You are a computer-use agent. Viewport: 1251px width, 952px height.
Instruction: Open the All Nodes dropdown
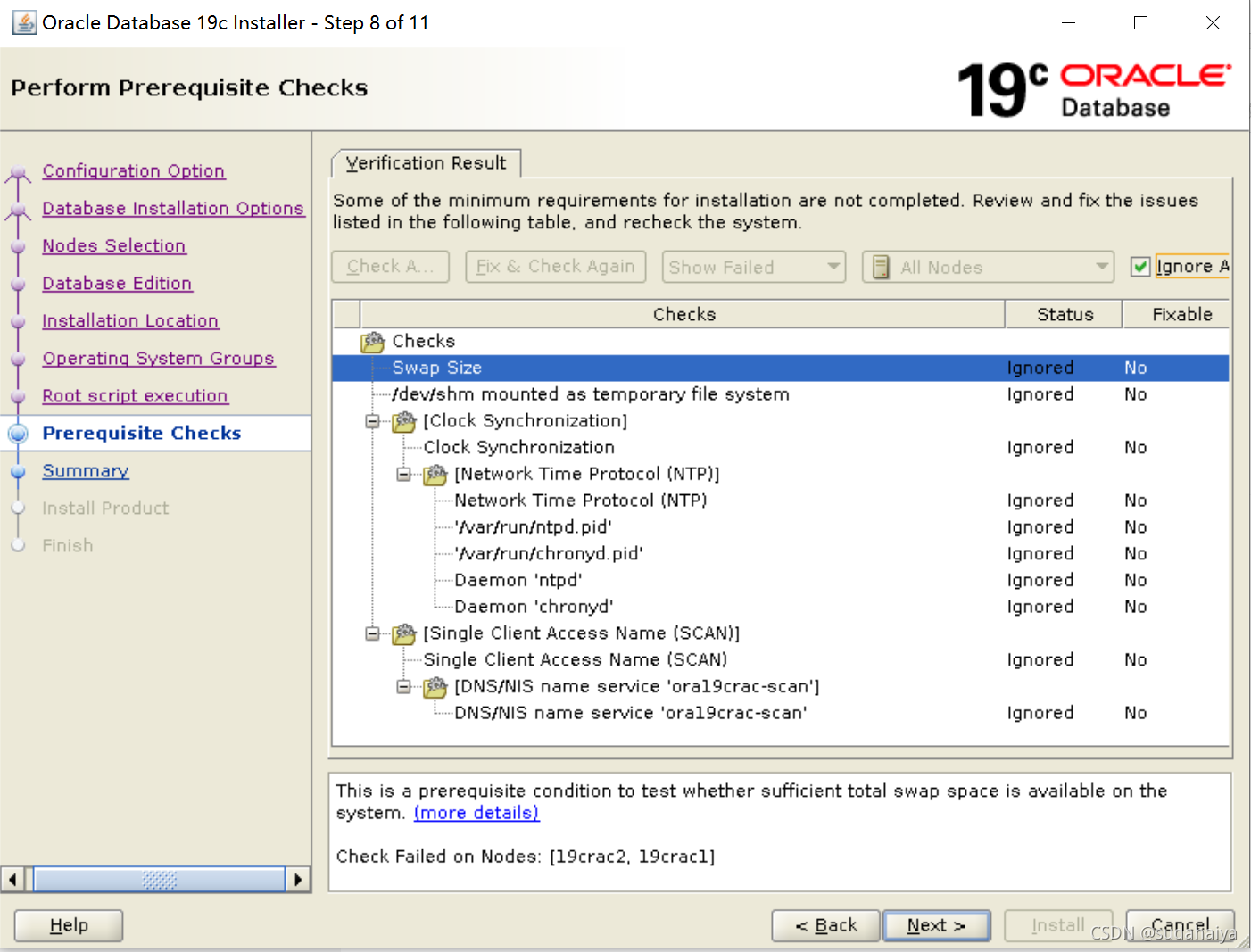pos(988,267)
